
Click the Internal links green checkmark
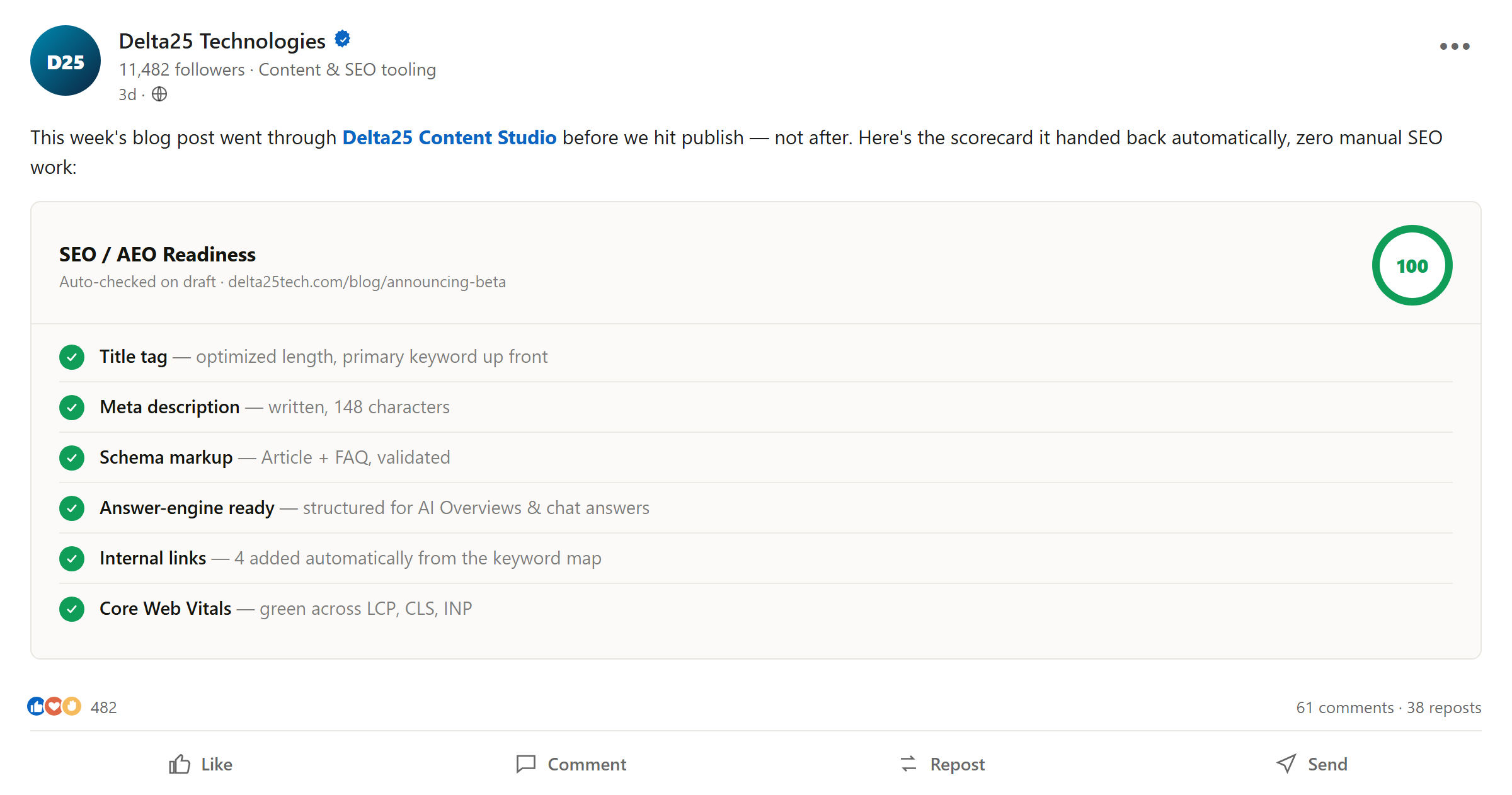(x=72, y=559)
